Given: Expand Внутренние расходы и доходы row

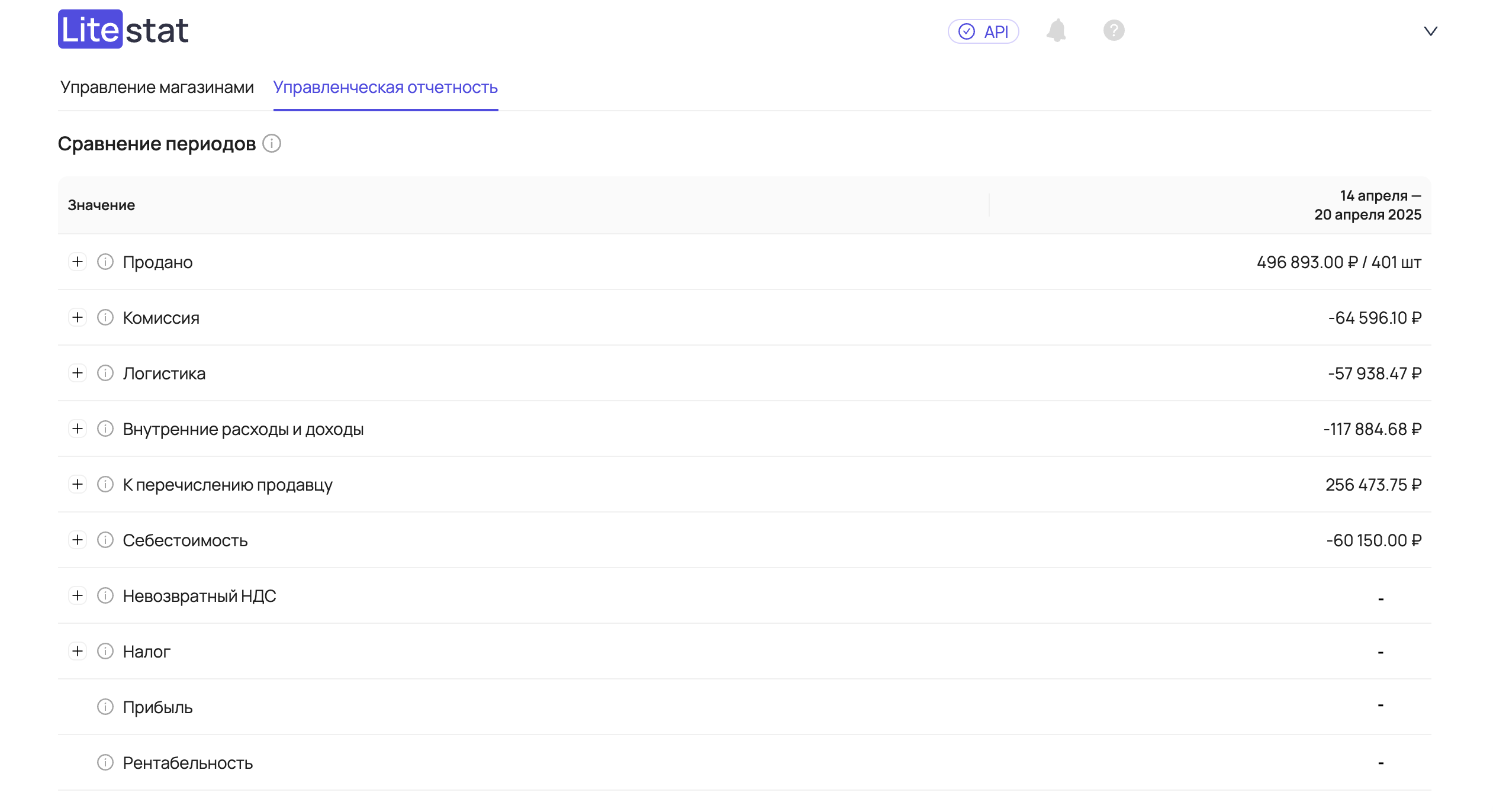Looking at the screenshot, I should tap(78, 428).
